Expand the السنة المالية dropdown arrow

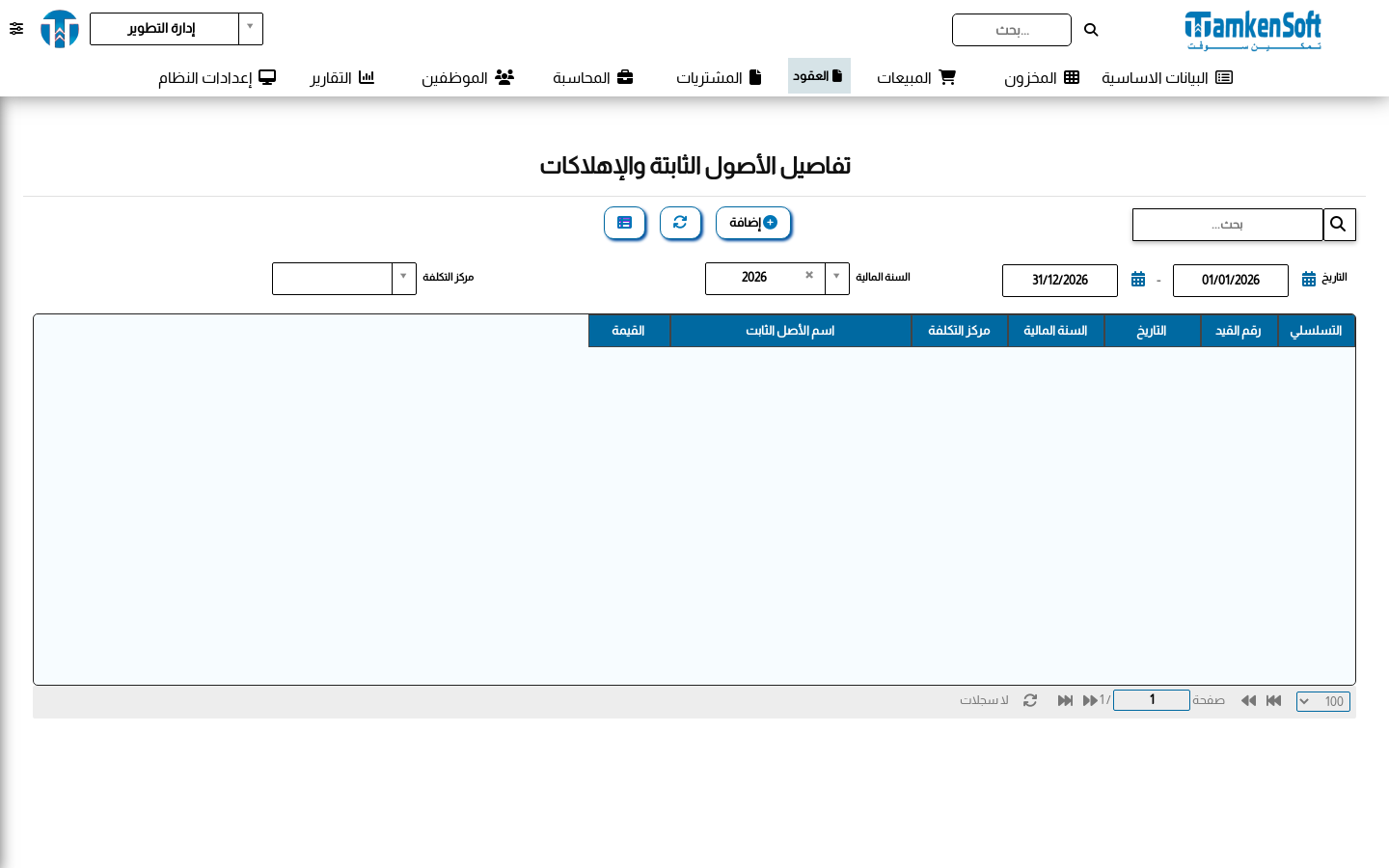837,277
